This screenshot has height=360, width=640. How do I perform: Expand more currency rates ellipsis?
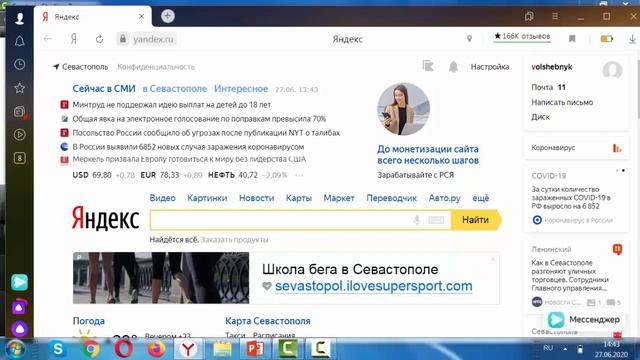pyautogui.click(x=299, y=175)
